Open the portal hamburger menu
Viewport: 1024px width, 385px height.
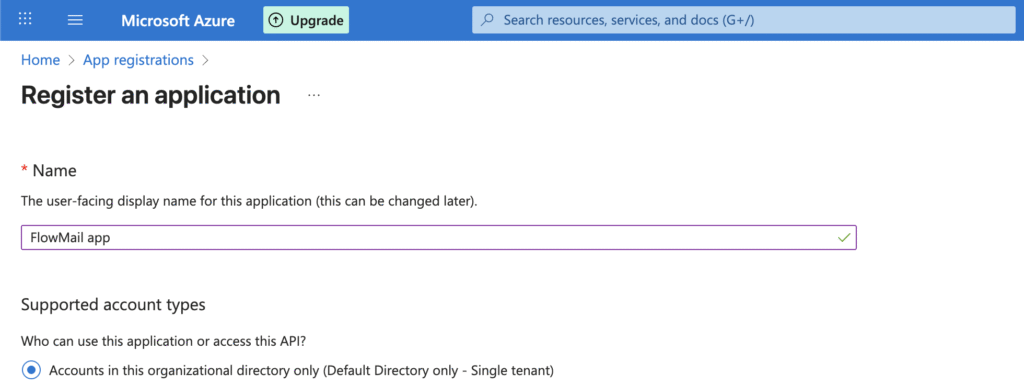tap(75, 20)
